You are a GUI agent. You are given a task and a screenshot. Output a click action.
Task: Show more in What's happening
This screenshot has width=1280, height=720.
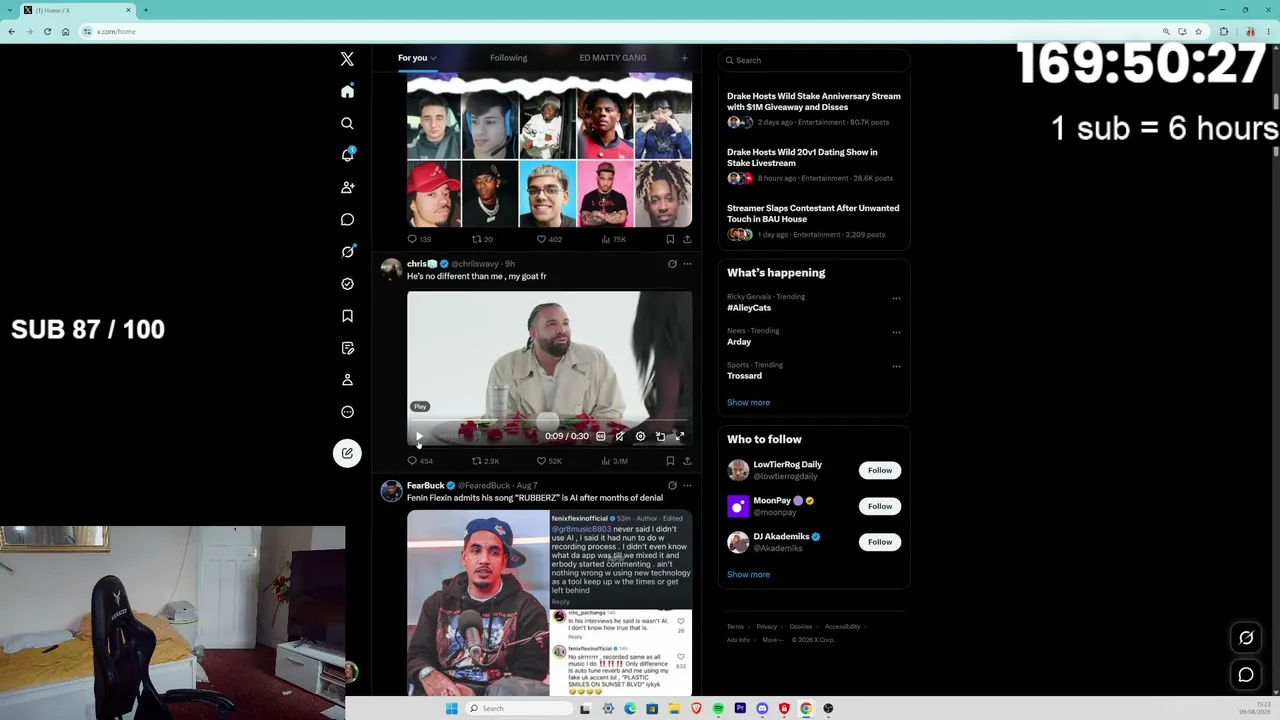(x=748, y=402)
